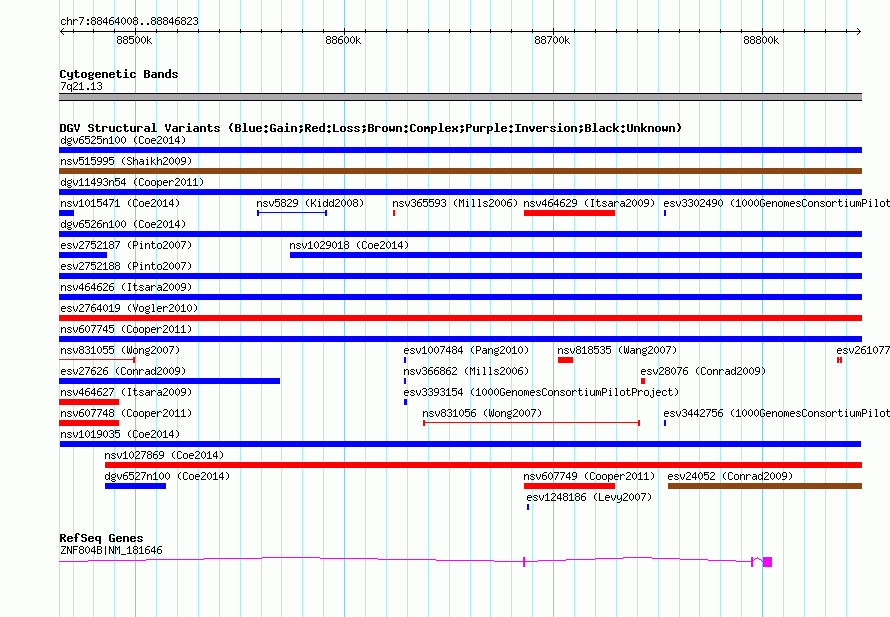890x617 pixels.
Task: Select the nsv464629 (Itsara2009) red loss bar
Action: pyautogui.click(x=569, y=213)
